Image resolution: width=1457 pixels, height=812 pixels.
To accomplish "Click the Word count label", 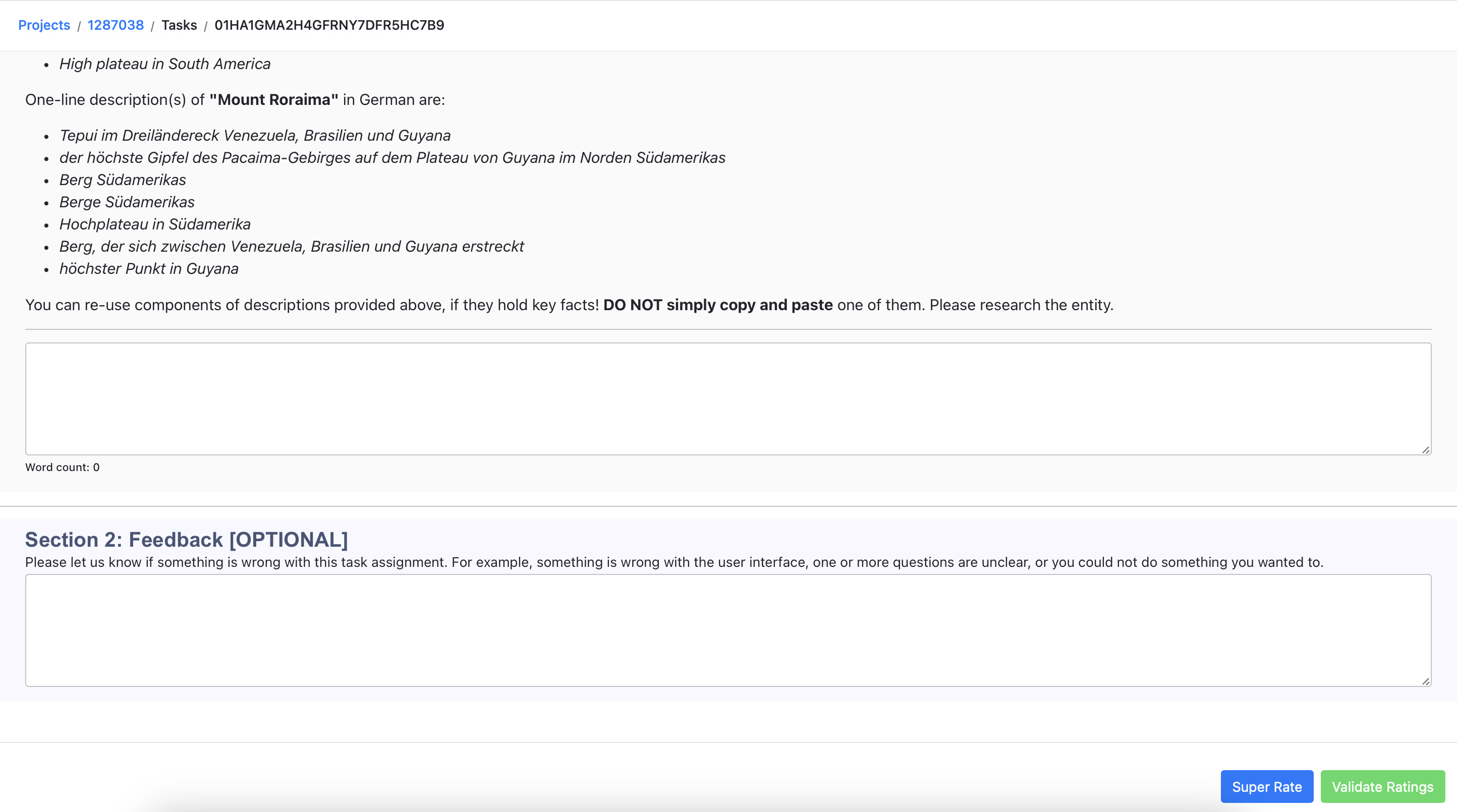I will (x=62, y=467).
